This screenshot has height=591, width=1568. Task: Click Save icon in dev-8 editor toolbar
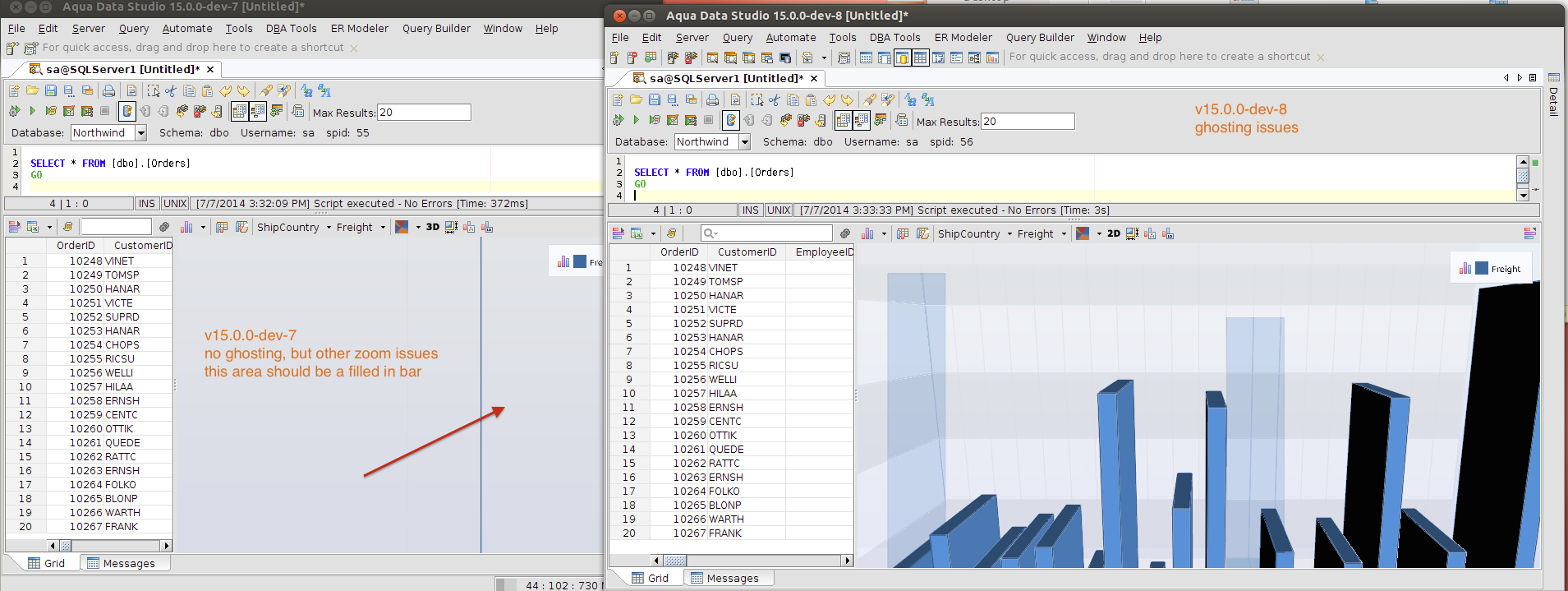655,99
